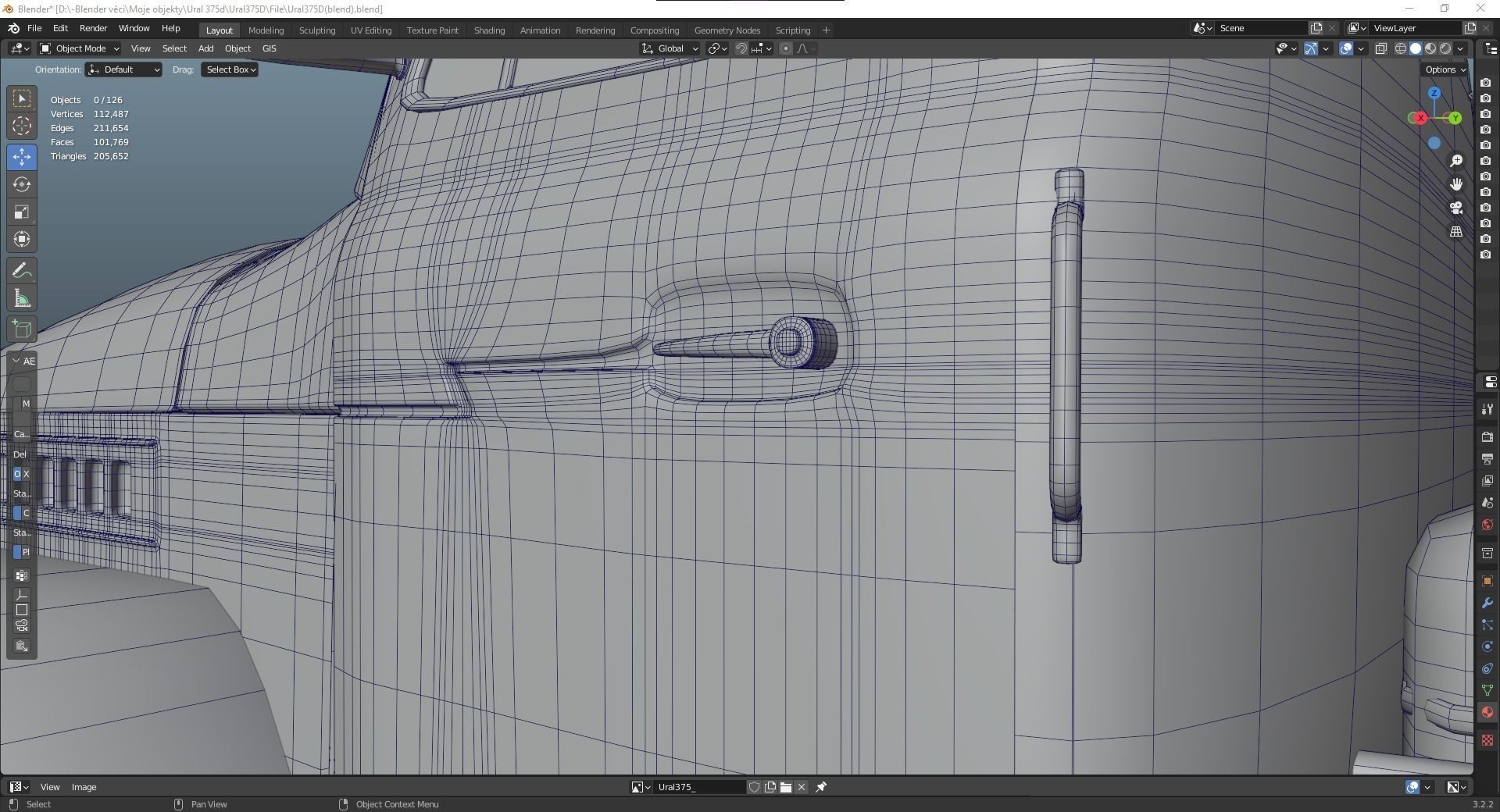Click the Ural375_ image name field
Screen dimensions: 1500x812
(701, 787)
